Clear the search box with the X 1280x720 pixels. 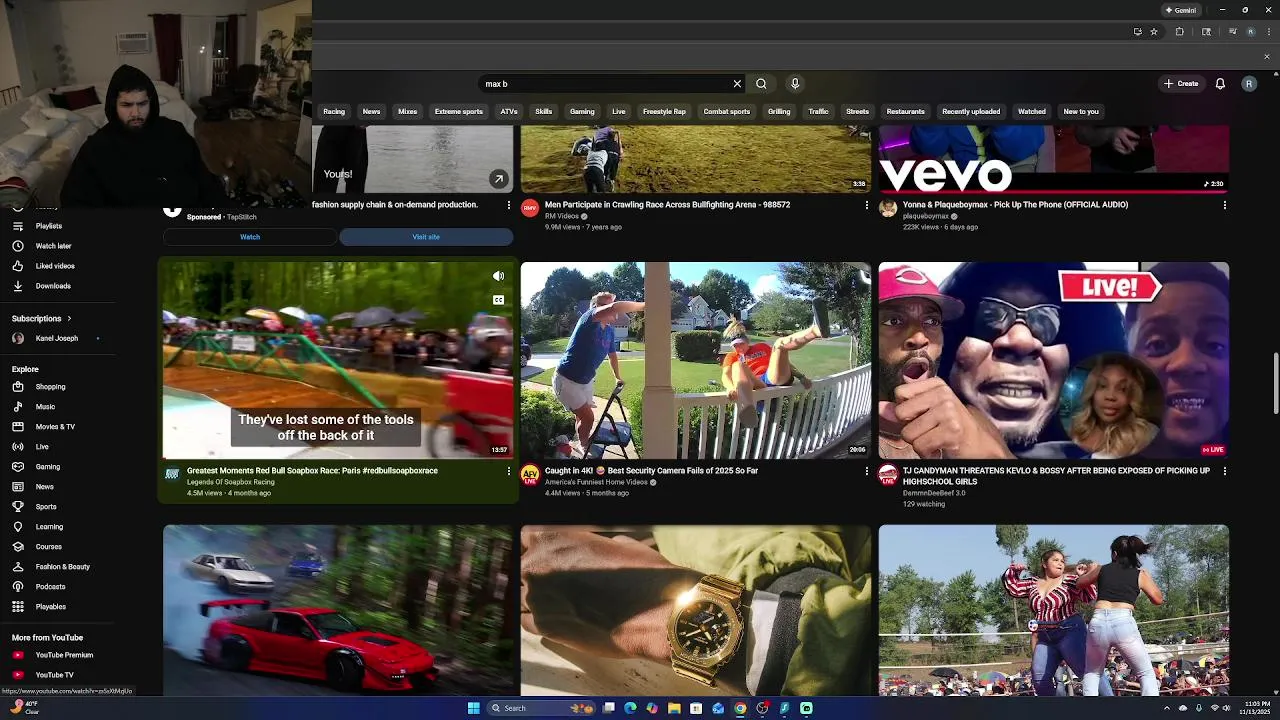pos(737,84)
